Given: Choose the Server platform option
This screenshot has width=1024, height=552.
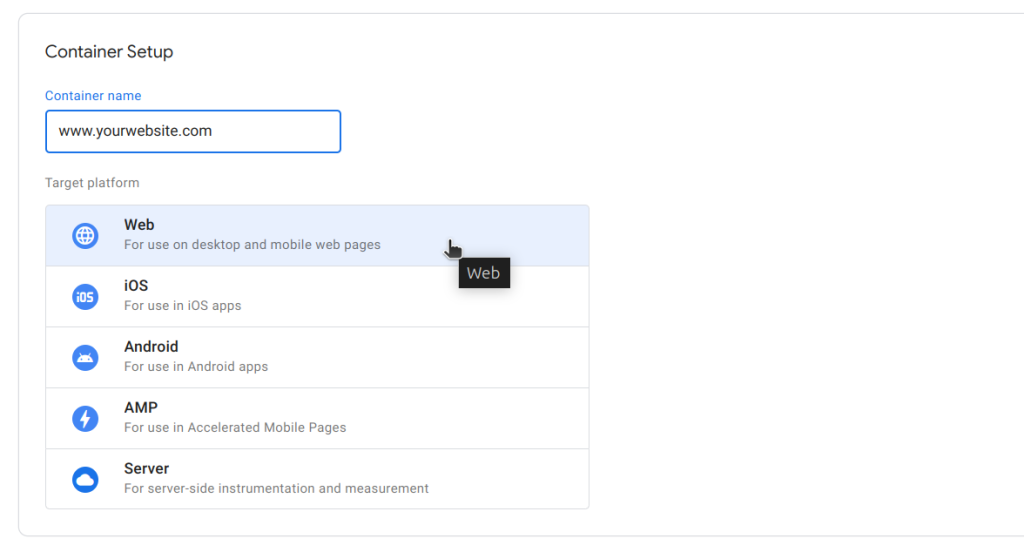Looking at the screenshot, I should coord(317,479).
